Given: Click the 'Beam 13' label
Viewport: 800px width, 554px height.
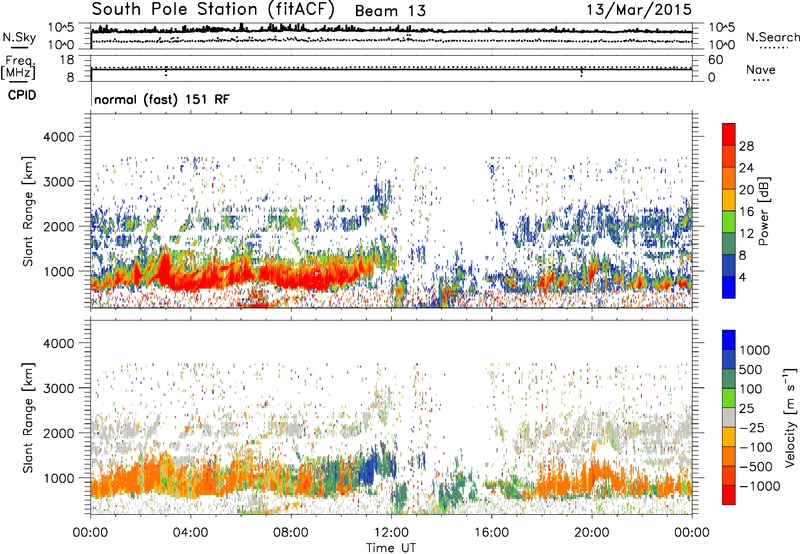Looking at the screenshot, I should [390, 11].
